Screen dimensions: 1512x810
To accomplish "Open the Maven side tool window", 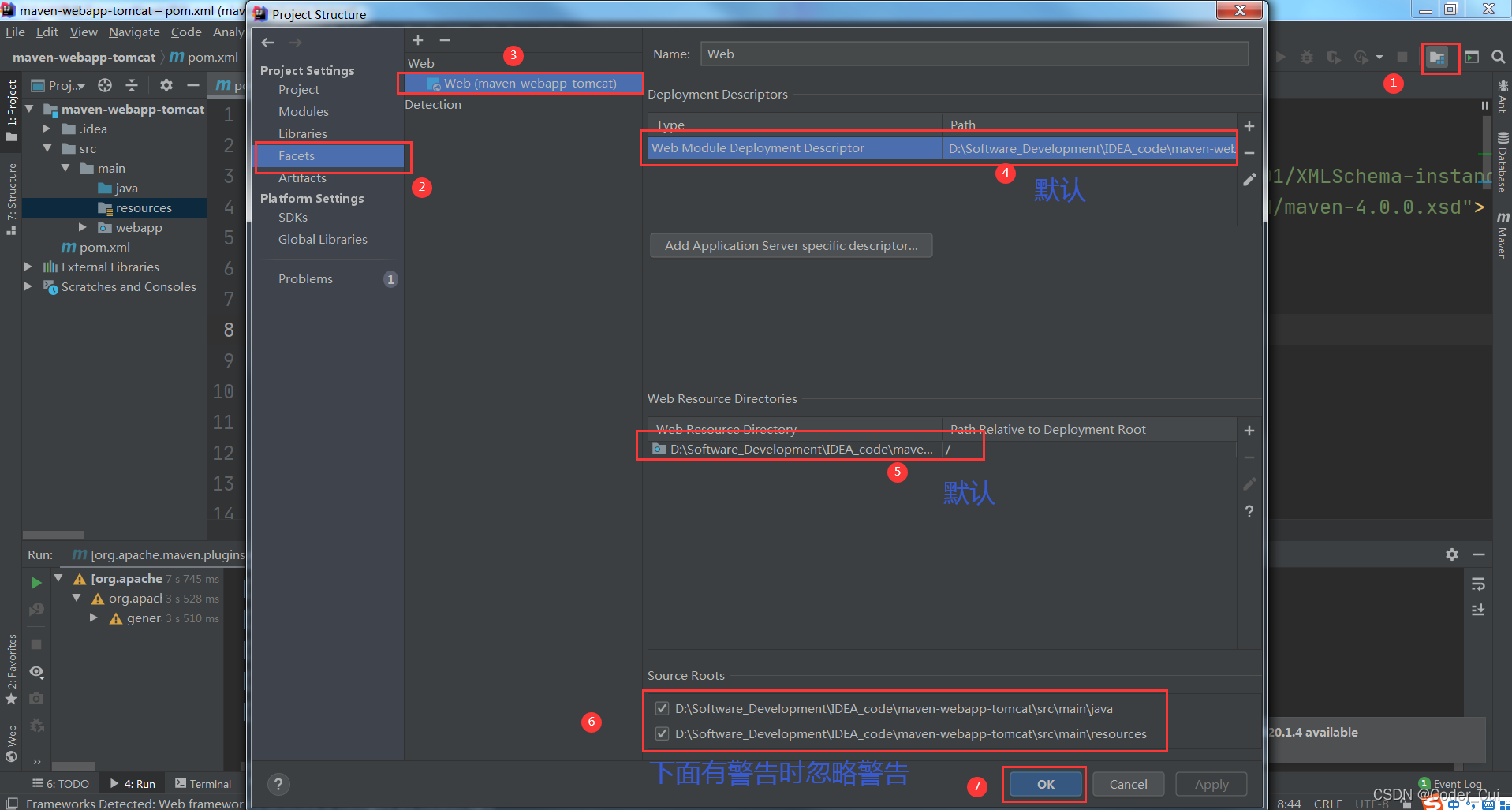I will (1503, 236).
